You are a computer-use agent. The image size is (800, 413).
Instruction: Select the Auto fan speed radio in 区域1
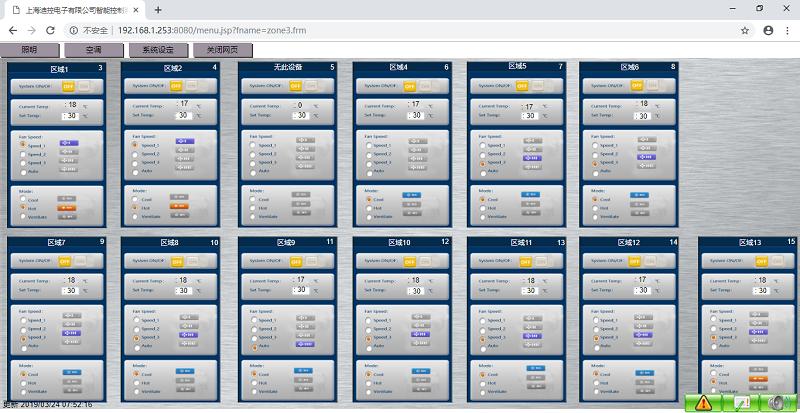[22, 171]
